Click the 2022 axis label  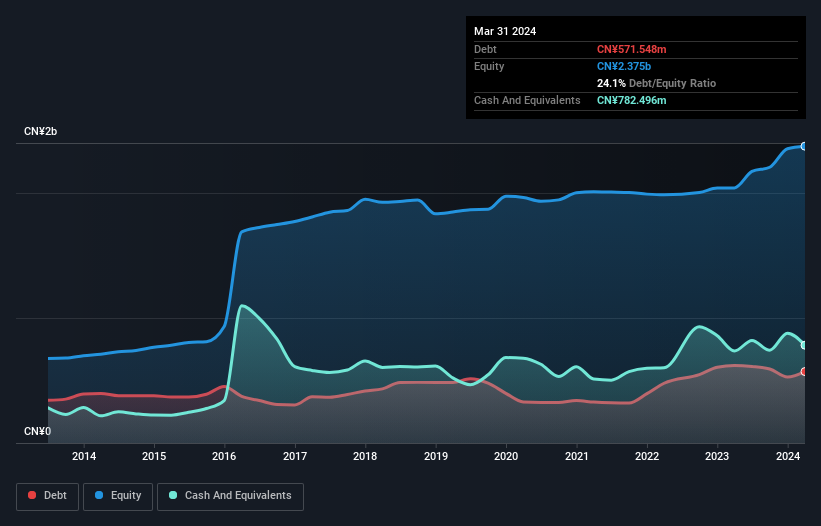[x=647, y=456]
